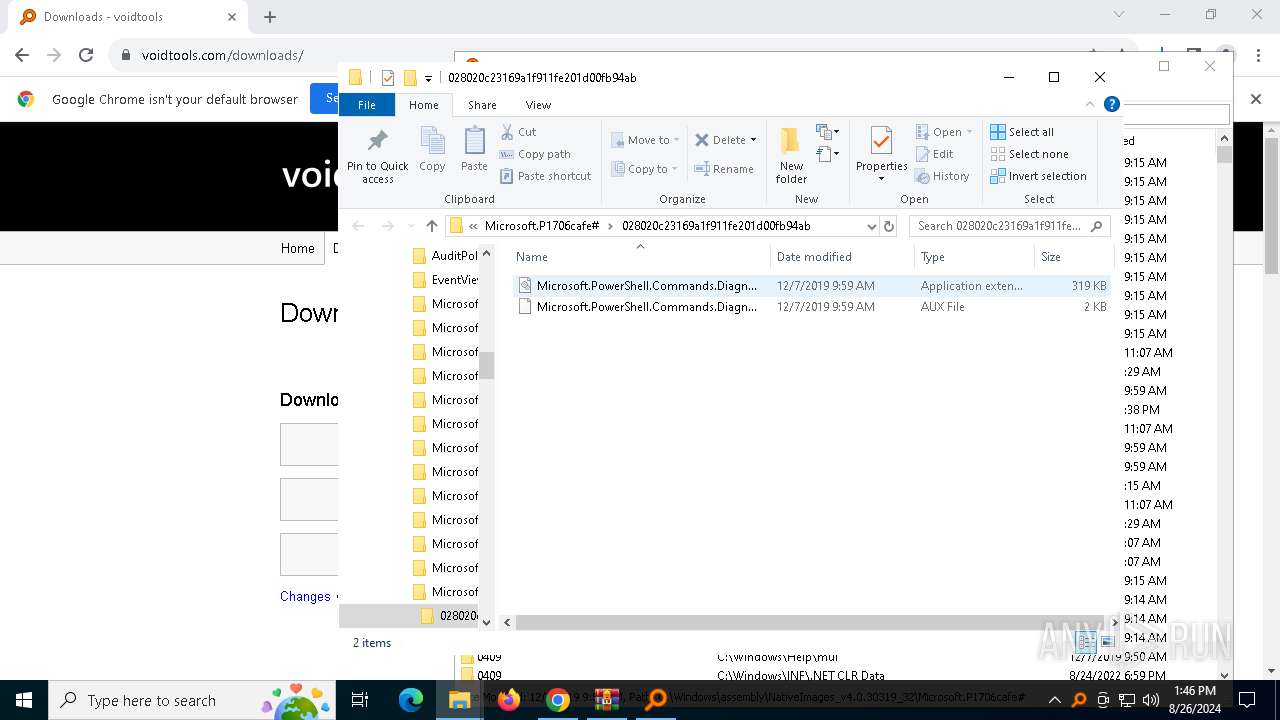1280x720 pixels.
Task: Open Chrome from the taskbar
Action: click(x=558, y=700)
